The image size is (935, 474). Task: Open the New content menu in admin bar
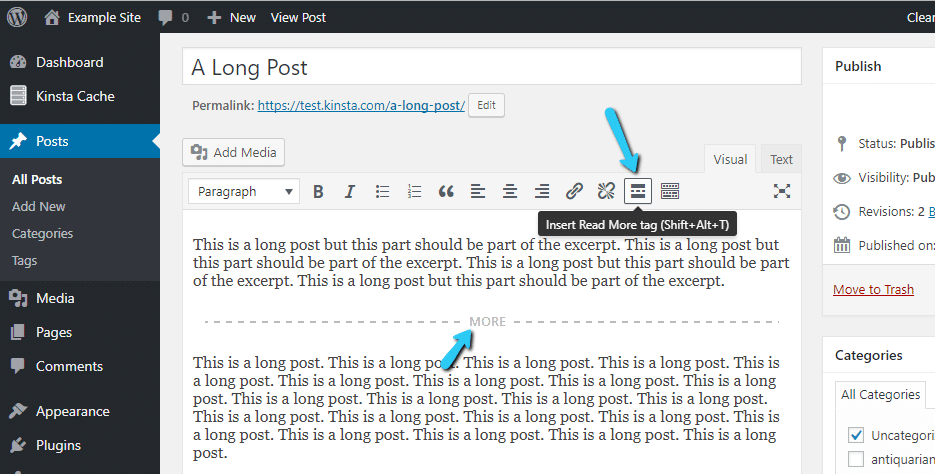(231, 17)
